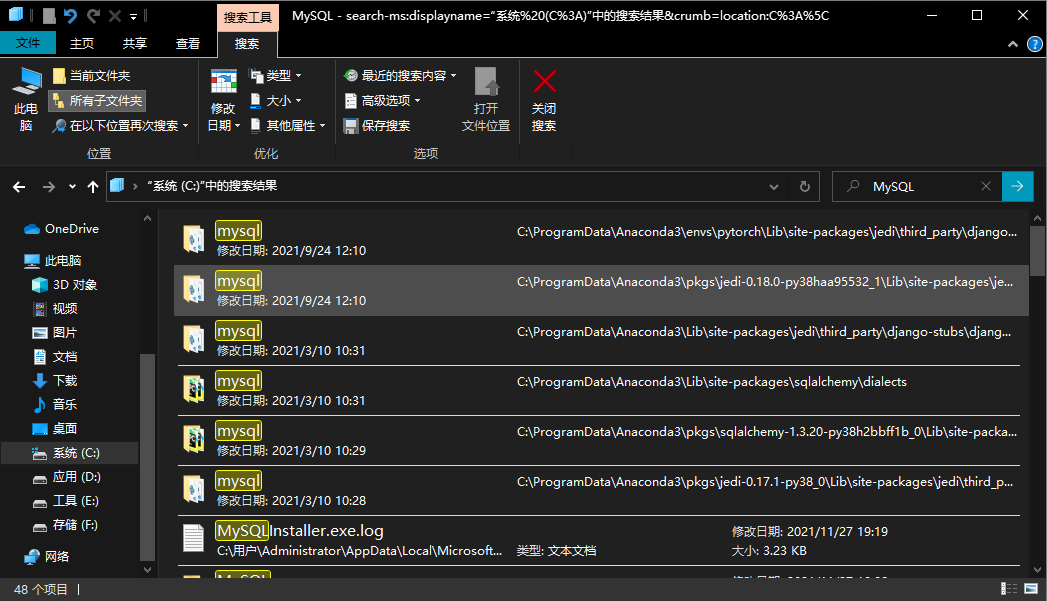
Task: Expand the Kind filter dropdown
Action: point(276,75)
